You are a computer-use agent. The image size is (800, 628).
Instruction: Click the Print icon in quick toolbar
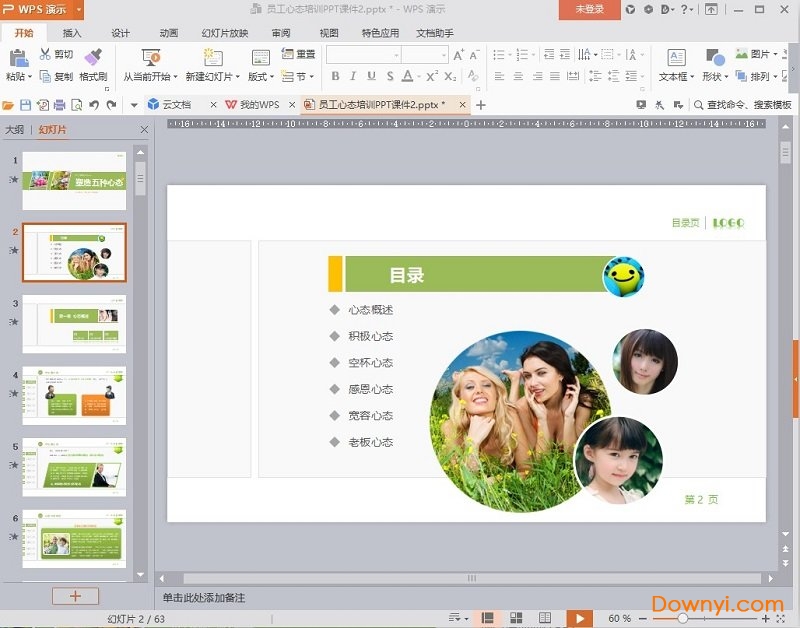tap(59, 104)
